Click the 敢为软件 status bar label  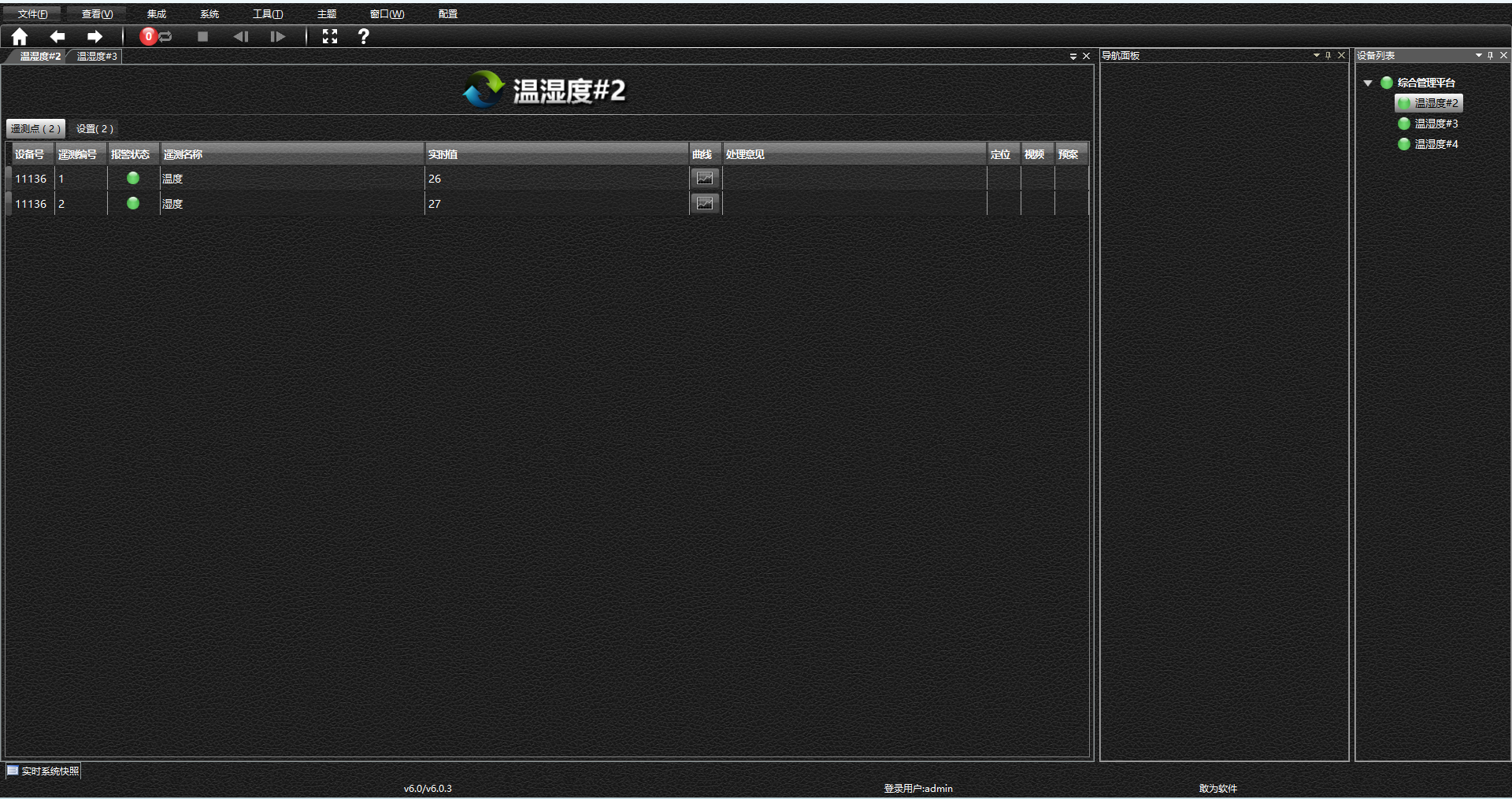click(x=1218, y=788)
